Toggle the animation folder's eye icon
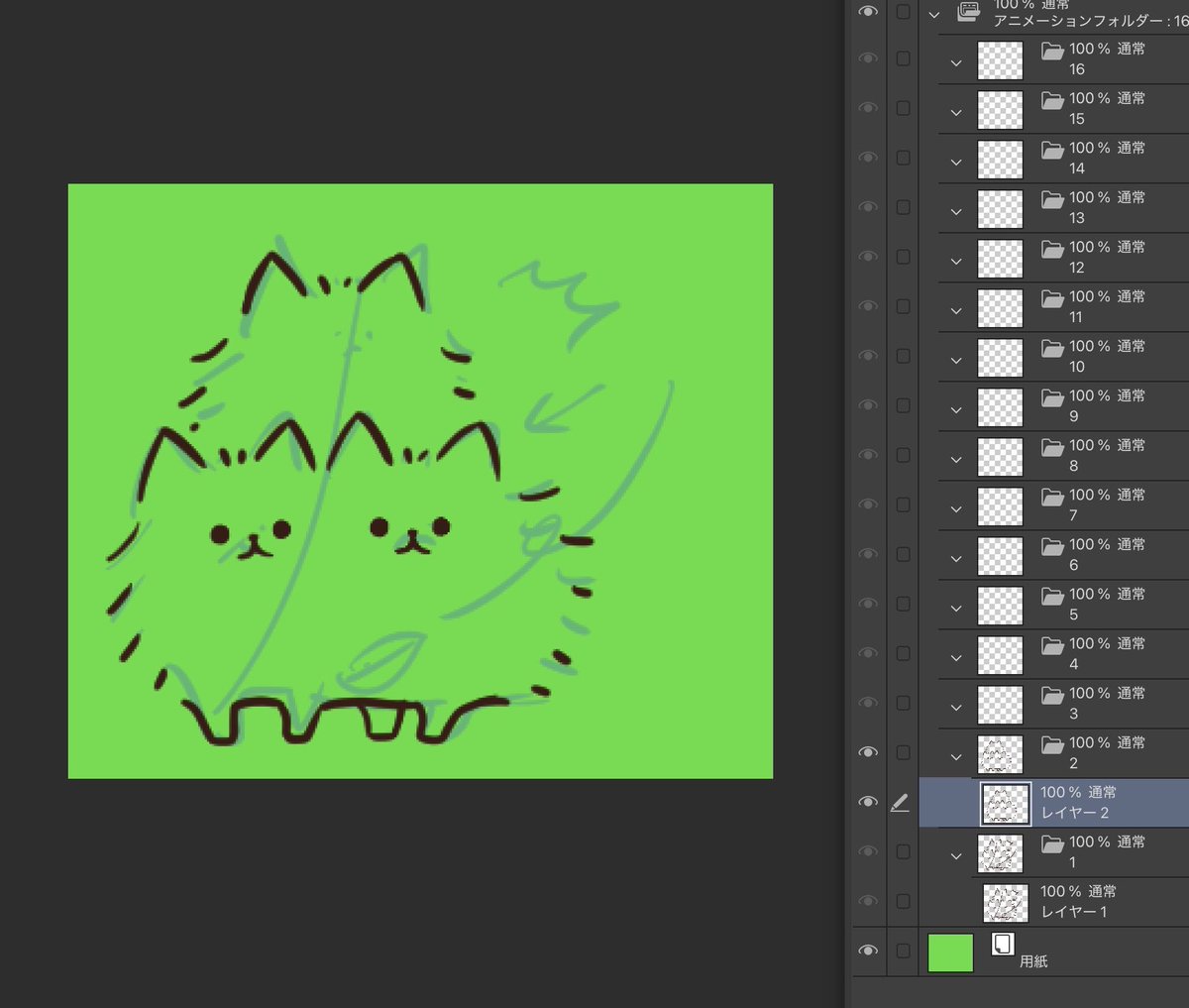 (x=868, y=11)
